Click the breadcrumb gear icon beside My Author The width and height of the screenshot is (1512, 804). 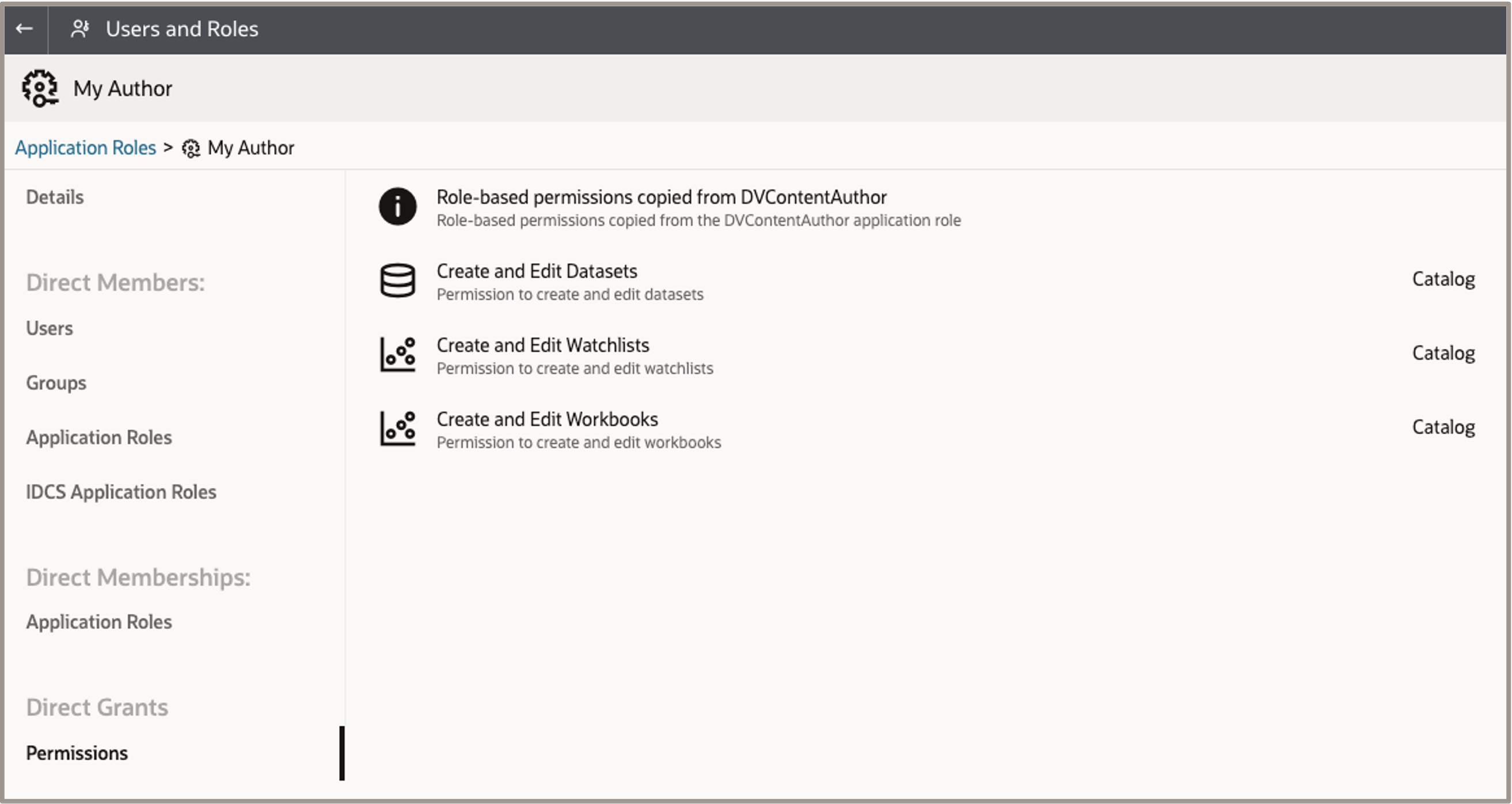tap(191, 149)
